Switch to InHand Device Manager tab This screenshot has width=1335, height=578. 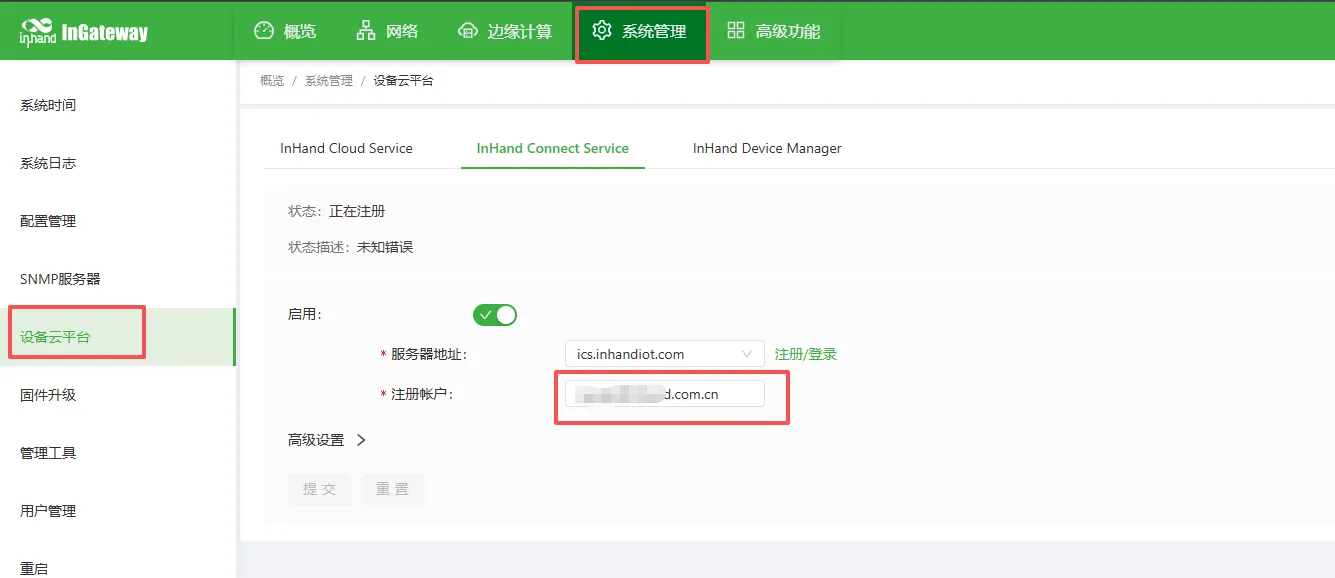coord(767,148)
